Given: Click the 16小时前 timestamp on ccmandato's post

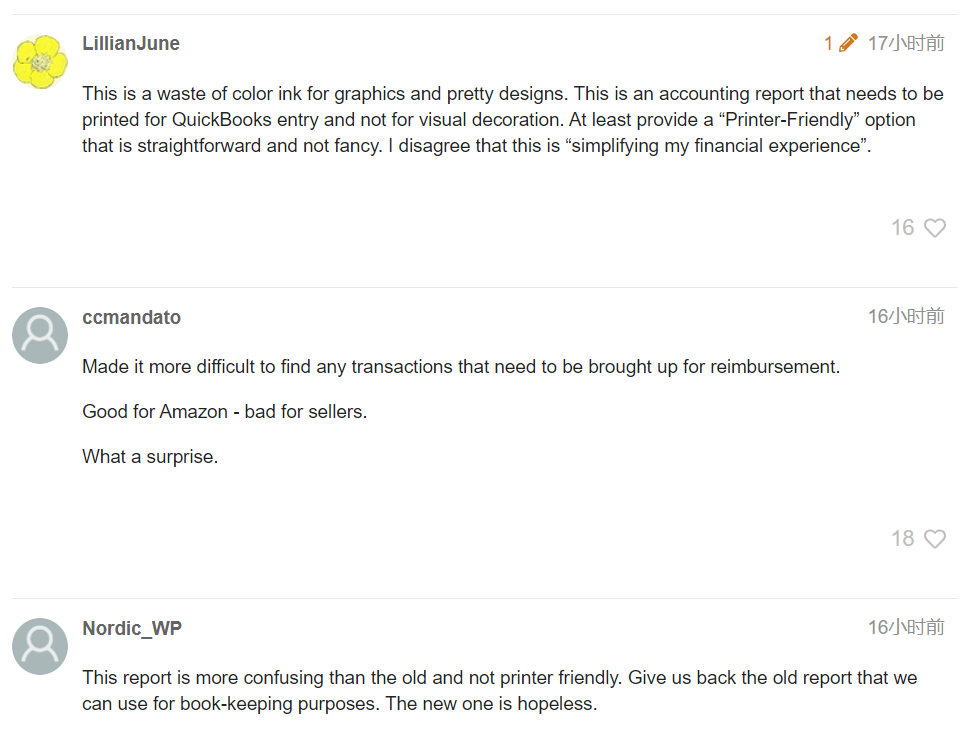Looking at the screenshot, I should [906, 316].
